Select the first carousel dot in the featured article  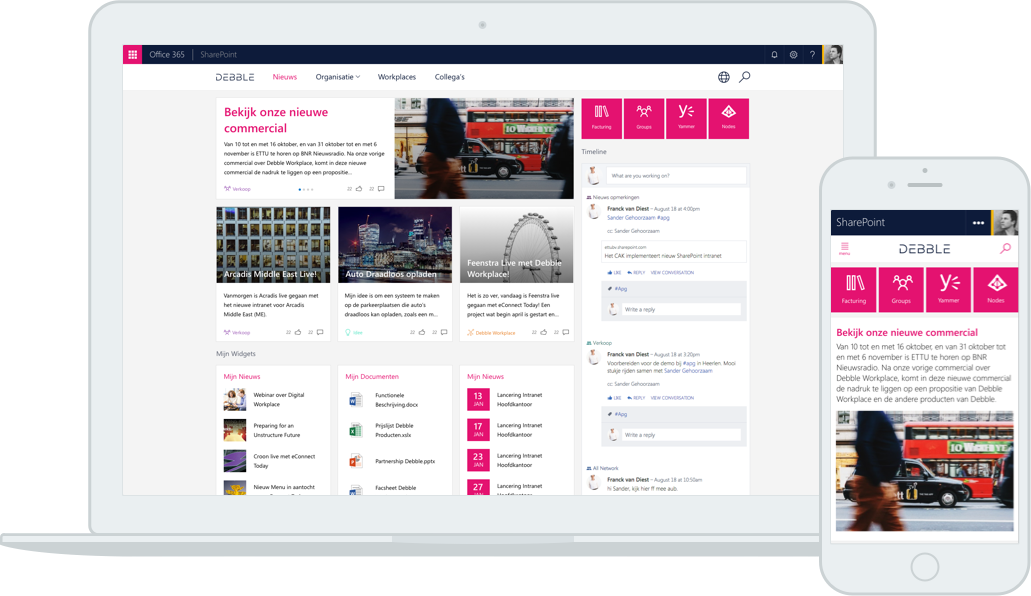300,189
